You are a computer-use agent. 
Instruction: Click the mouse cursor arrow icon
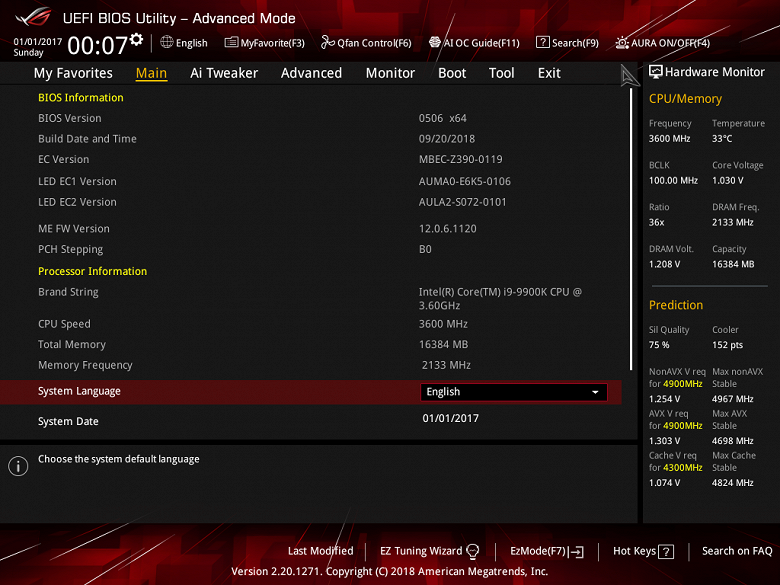click(x=630, y=76)
